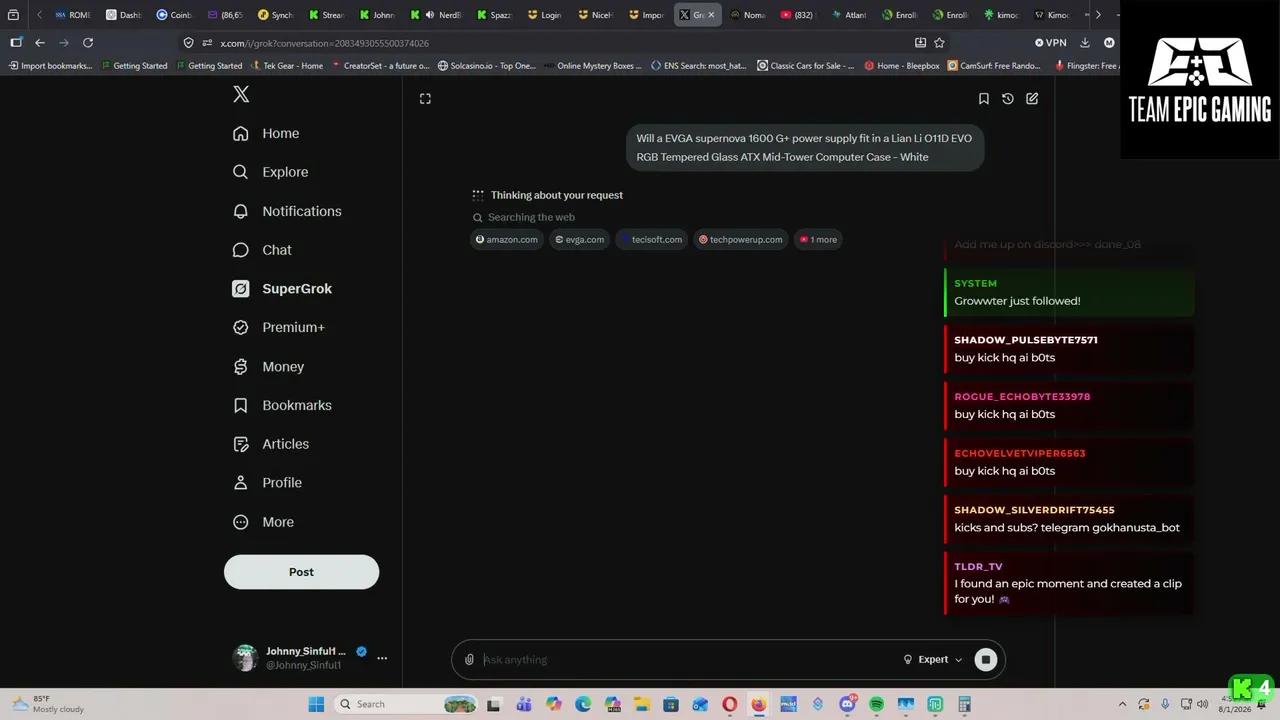Click 'Thinking about your request' status

(x=557, y=195)
